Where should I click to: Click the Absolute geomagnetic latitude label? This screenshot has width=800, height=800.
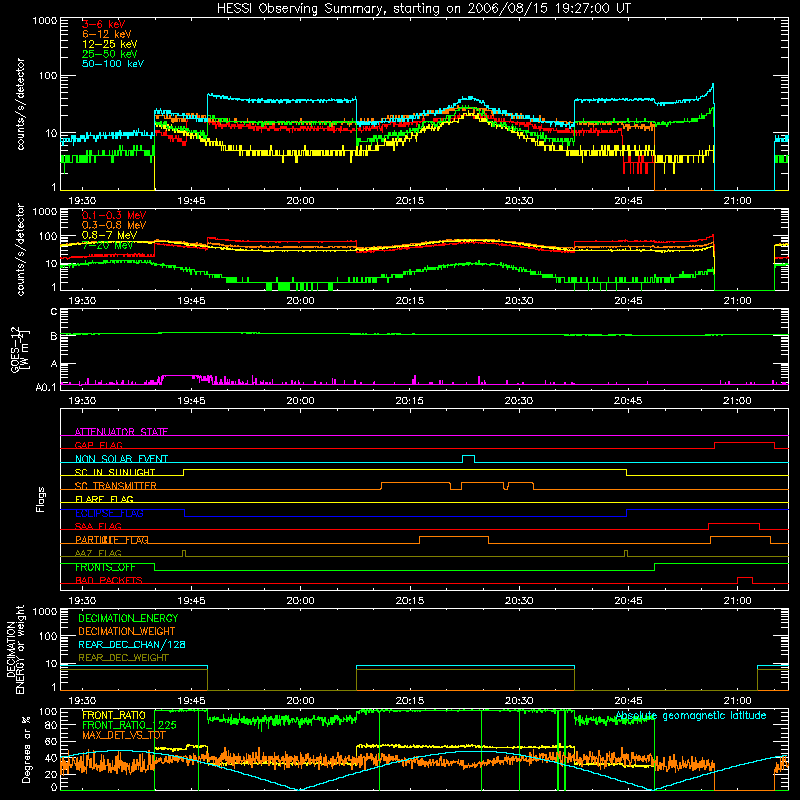point(691,716)
